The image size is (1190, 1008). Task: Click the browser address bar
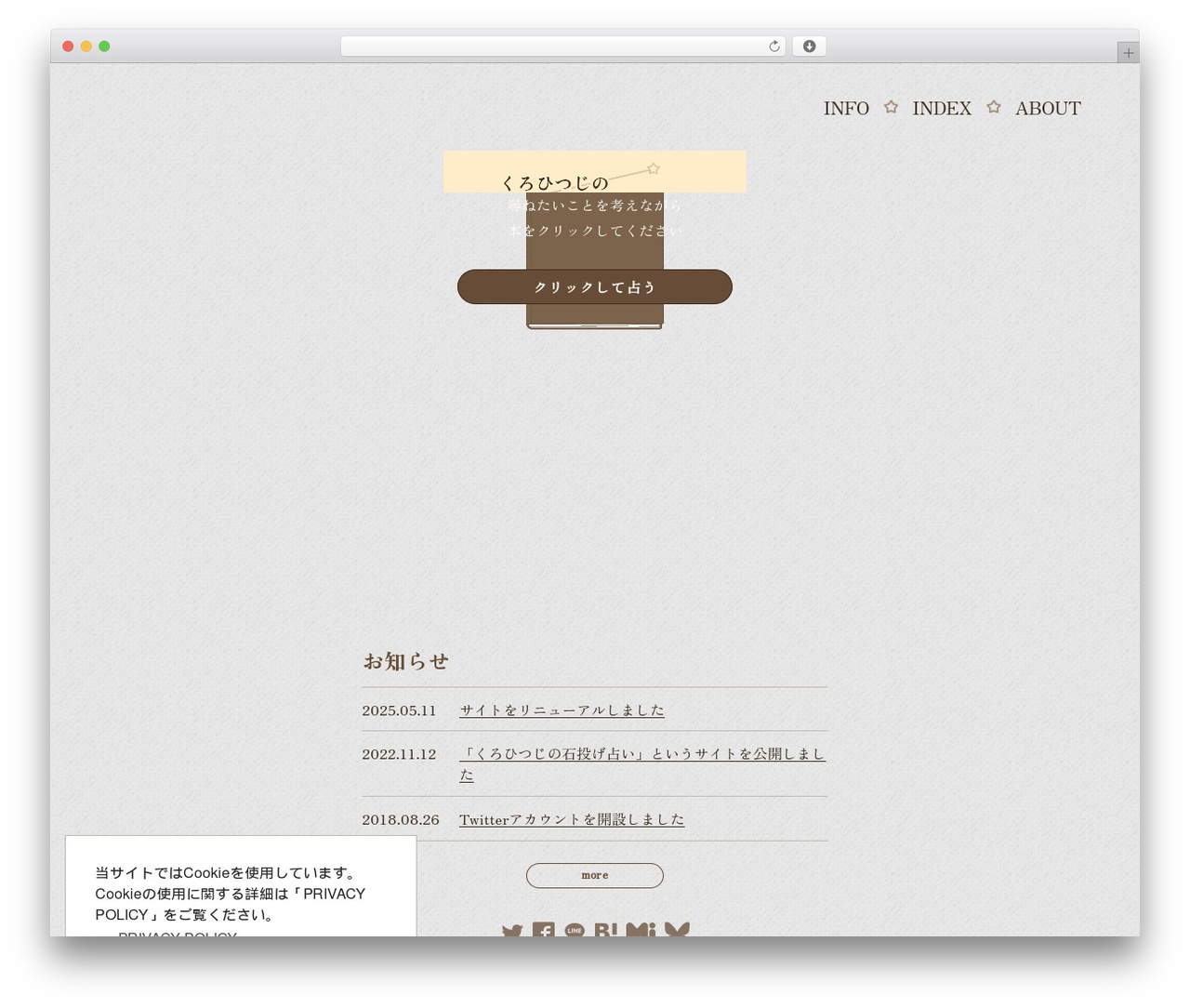(x=562, y=46)
